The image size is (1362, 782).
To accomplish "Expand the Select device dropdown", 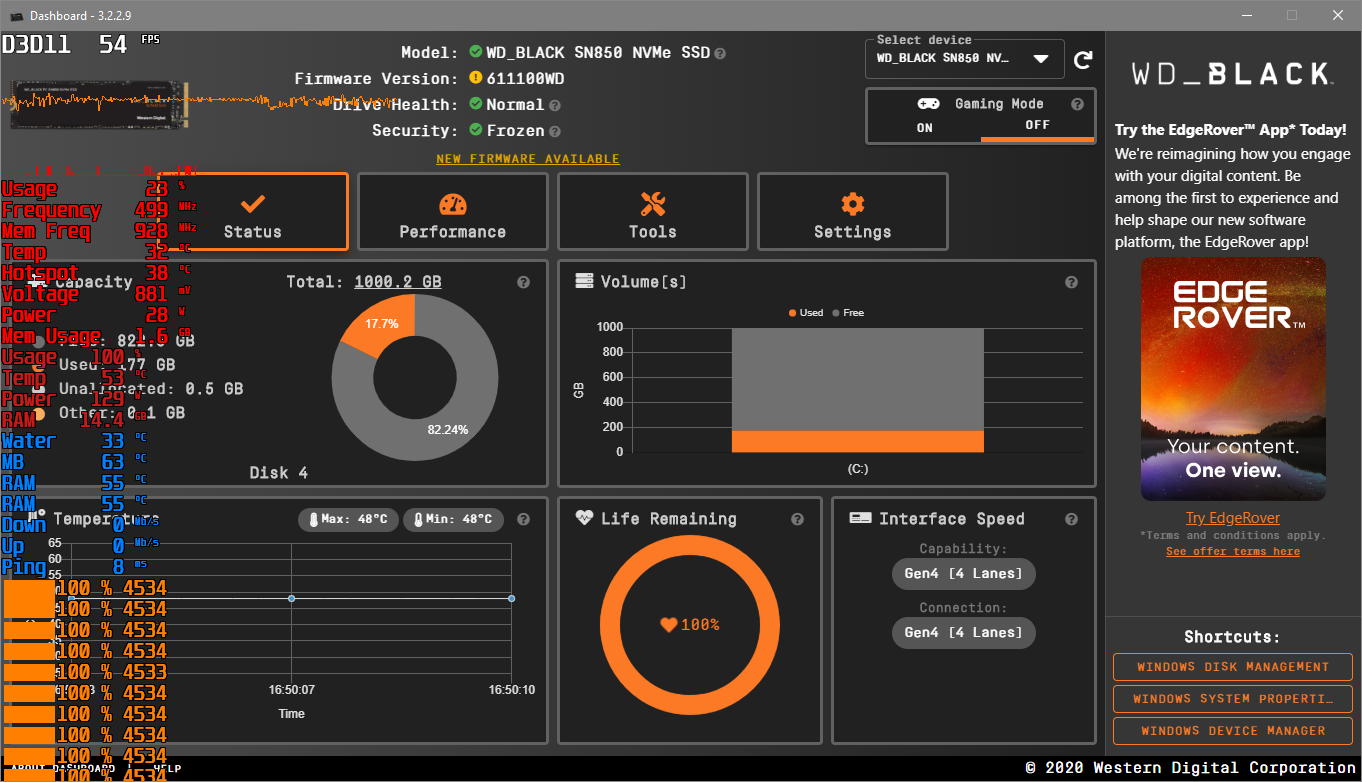I will pyautogui.click(x=964, y=58).
